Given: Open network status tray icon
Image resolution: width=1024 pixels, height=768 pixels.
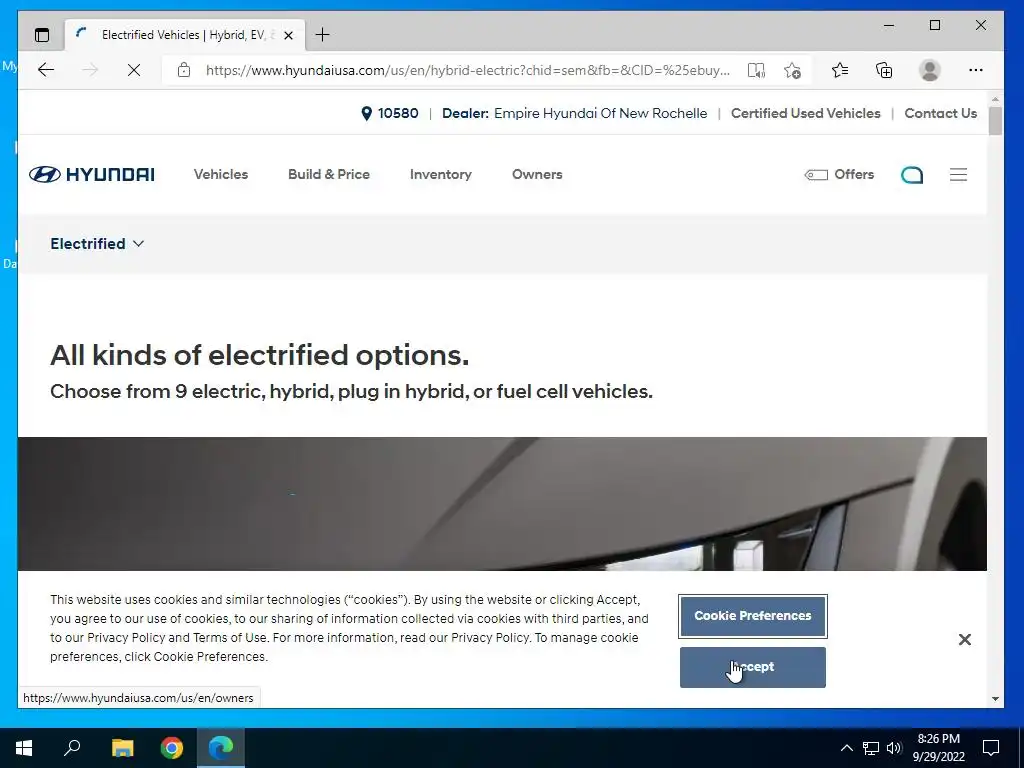Looking at the screenshot, I should click(871, 748).
